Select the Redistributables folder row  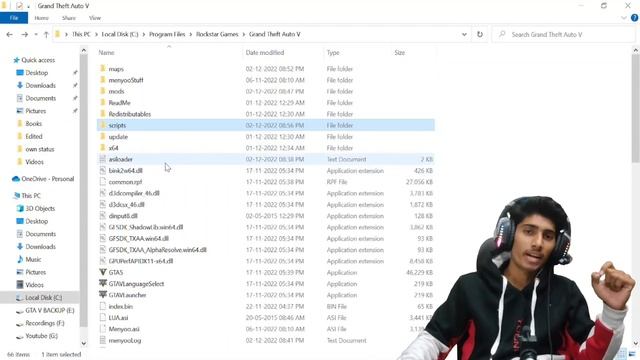coord(266,114)
